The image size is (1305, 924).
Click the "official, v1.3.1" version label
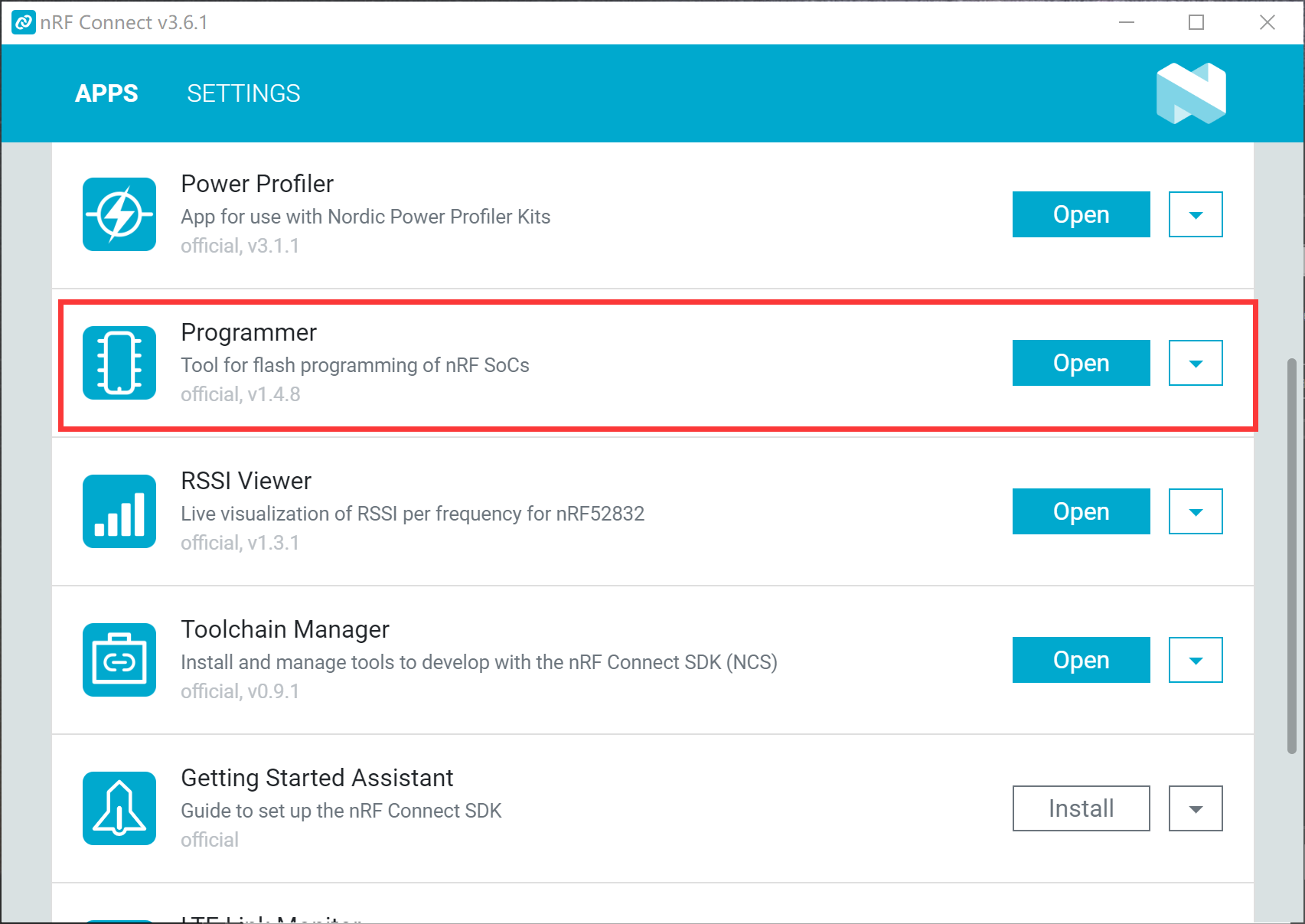pos(240,543)
